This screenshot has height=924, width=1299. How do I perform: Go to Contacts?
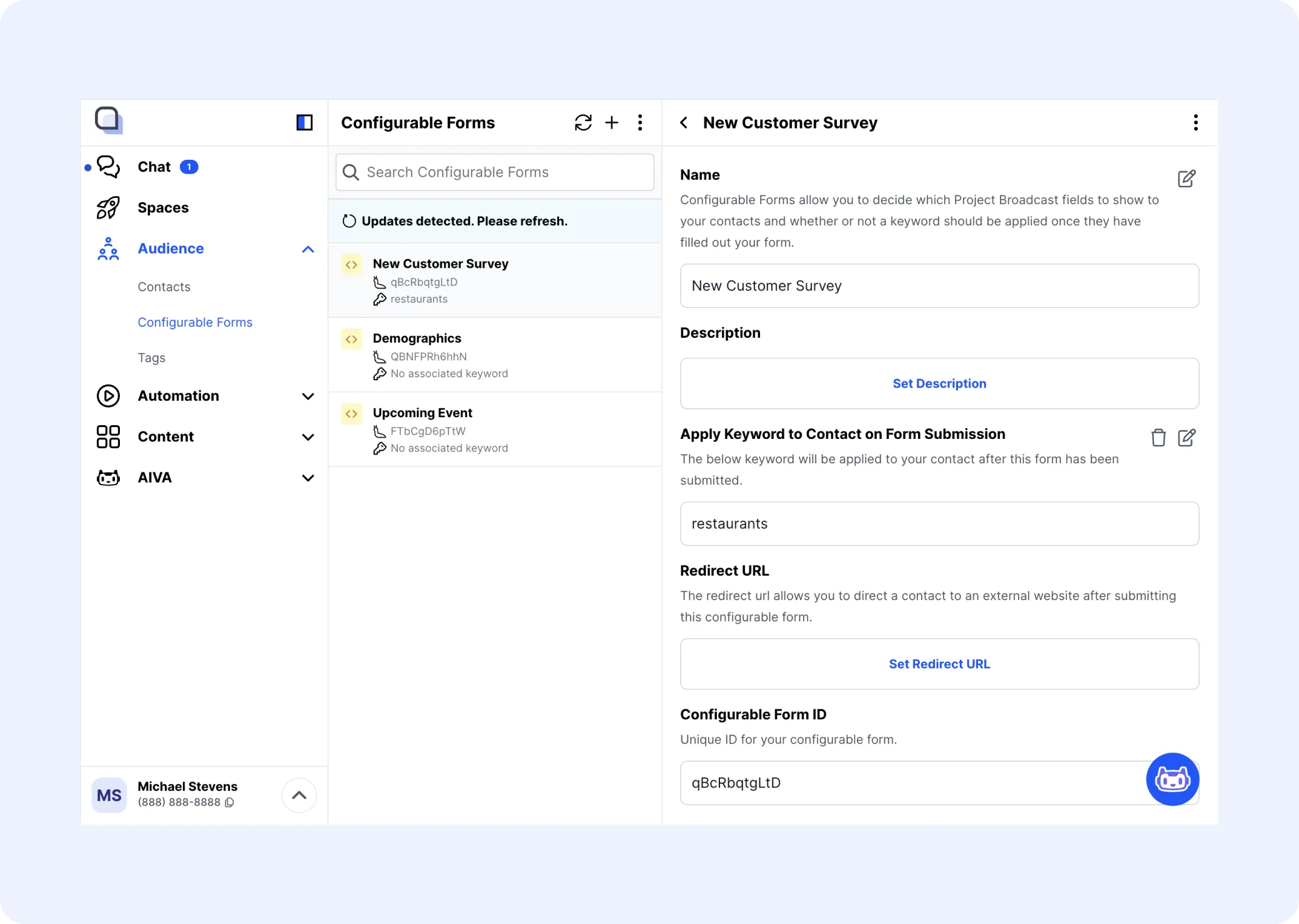coord(164,287)
